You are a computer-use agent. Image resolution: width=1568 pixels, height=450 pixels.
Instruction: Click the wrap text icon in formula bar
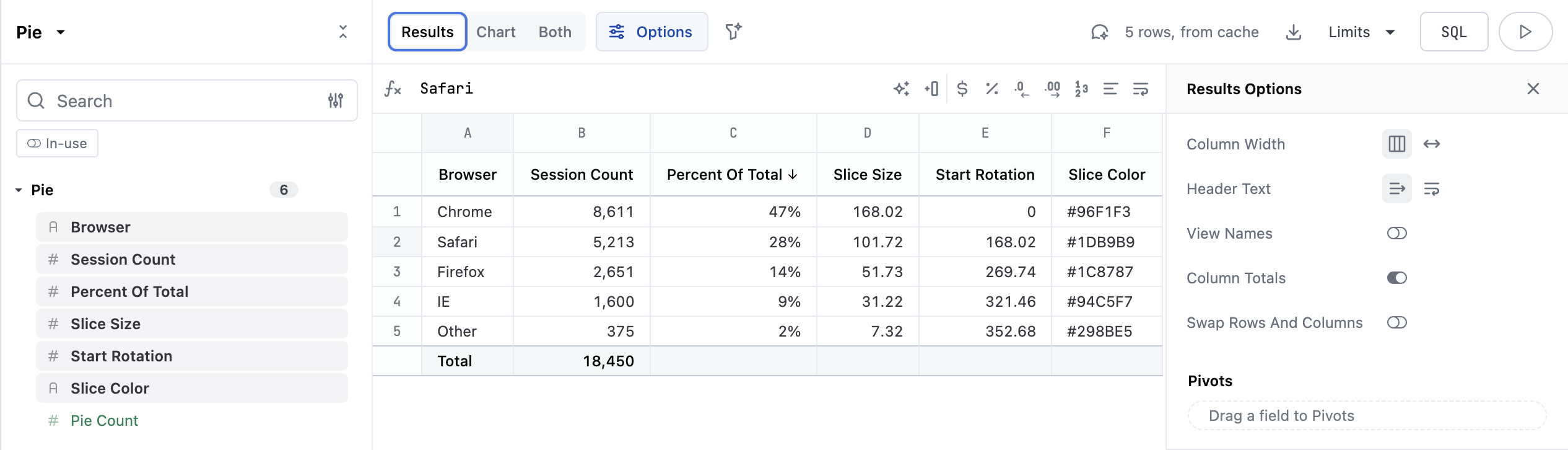tap(1140, 89)
